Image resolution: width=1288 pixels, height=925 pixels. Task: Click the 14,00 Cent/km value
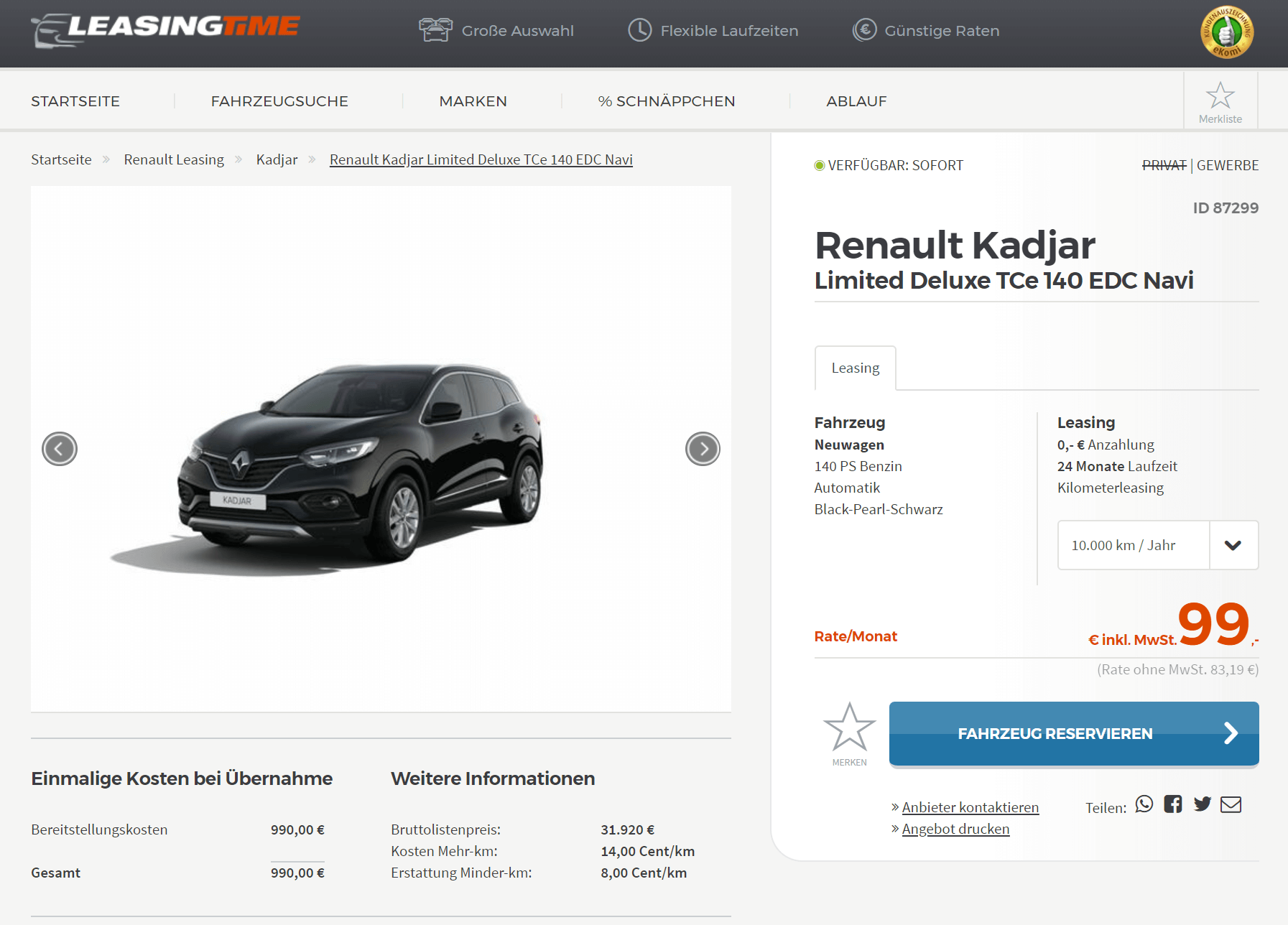[648, 851]
